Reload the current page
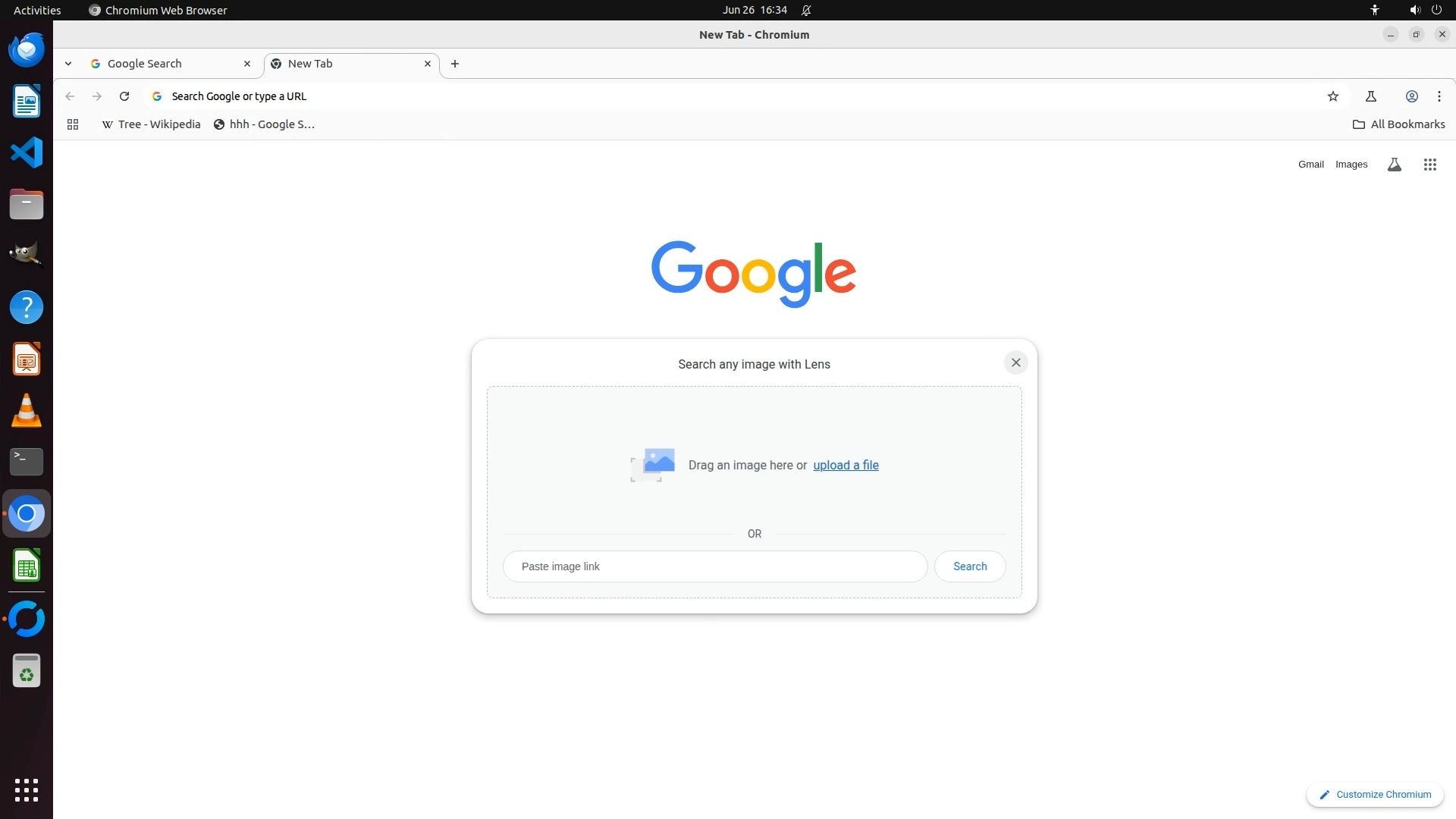Image resolution: width=1456 pixels, height=819 pixels. pos(124,96)
